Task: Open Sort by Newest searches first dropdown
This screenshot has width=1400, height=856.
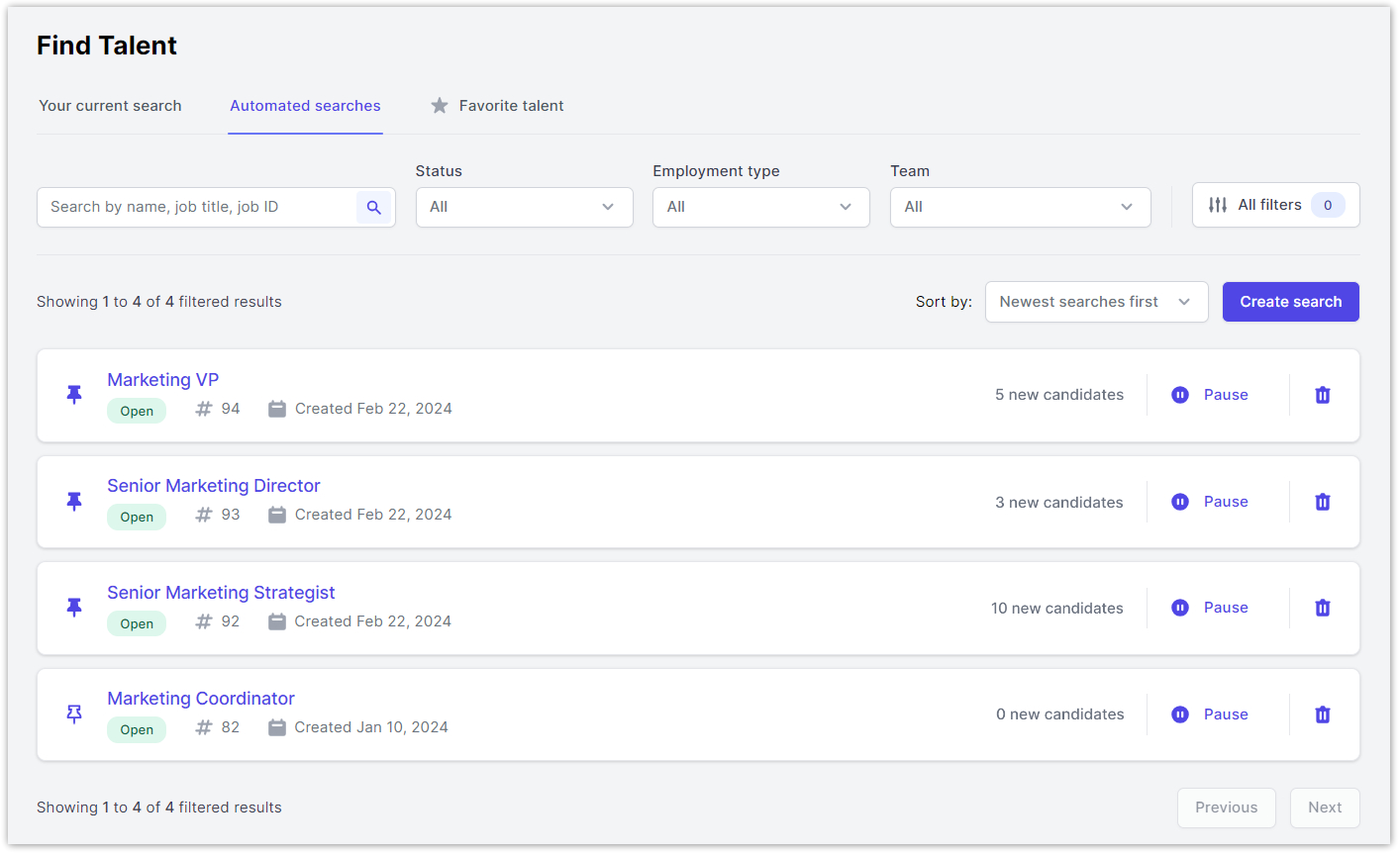Action: (x=1096, y=302)
